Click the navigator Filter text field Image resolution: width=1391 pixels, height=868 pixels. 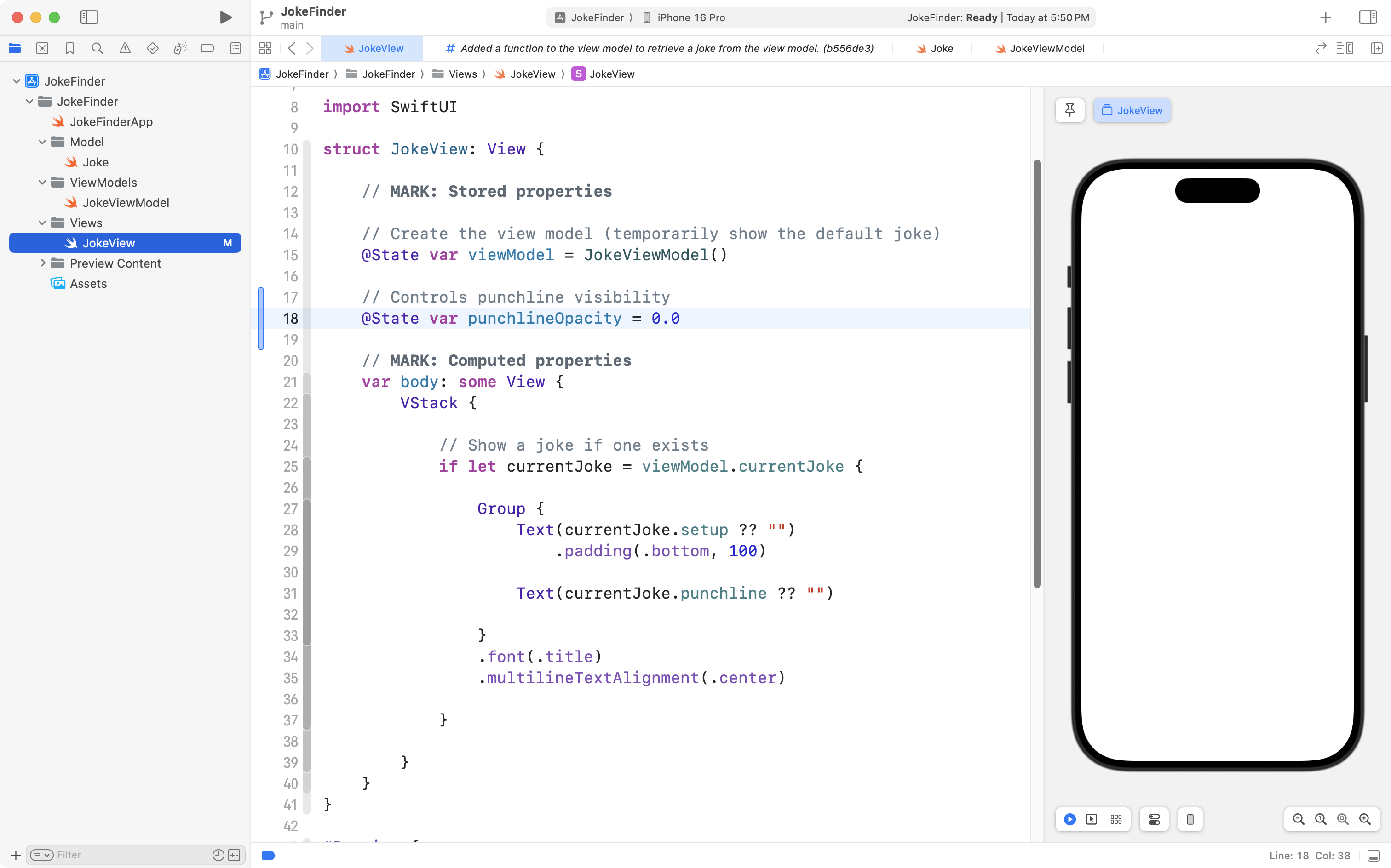pos(132,855)
